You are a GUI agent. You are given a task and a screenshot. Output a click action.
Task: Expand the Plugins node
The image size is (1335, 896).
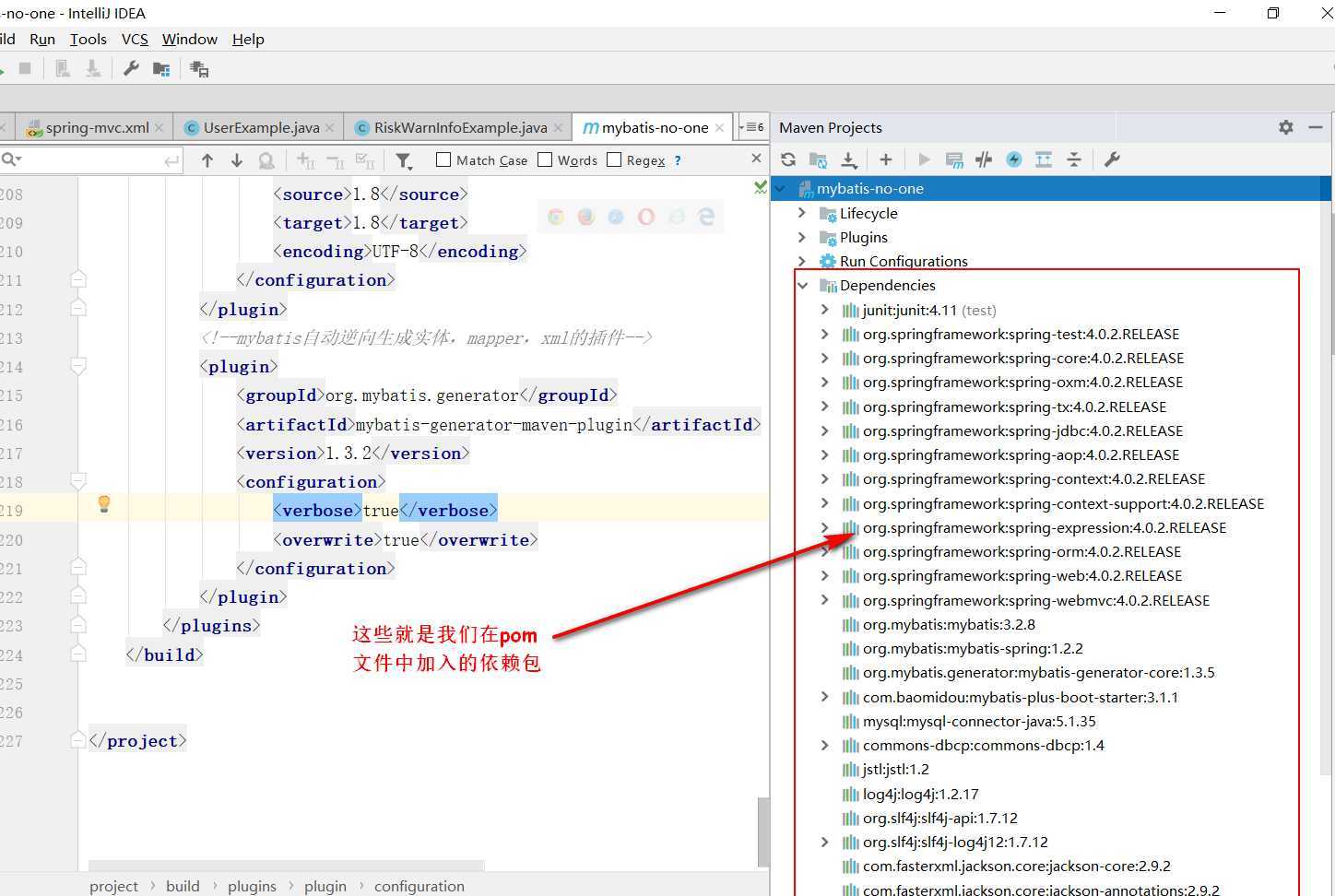[802, 237]
